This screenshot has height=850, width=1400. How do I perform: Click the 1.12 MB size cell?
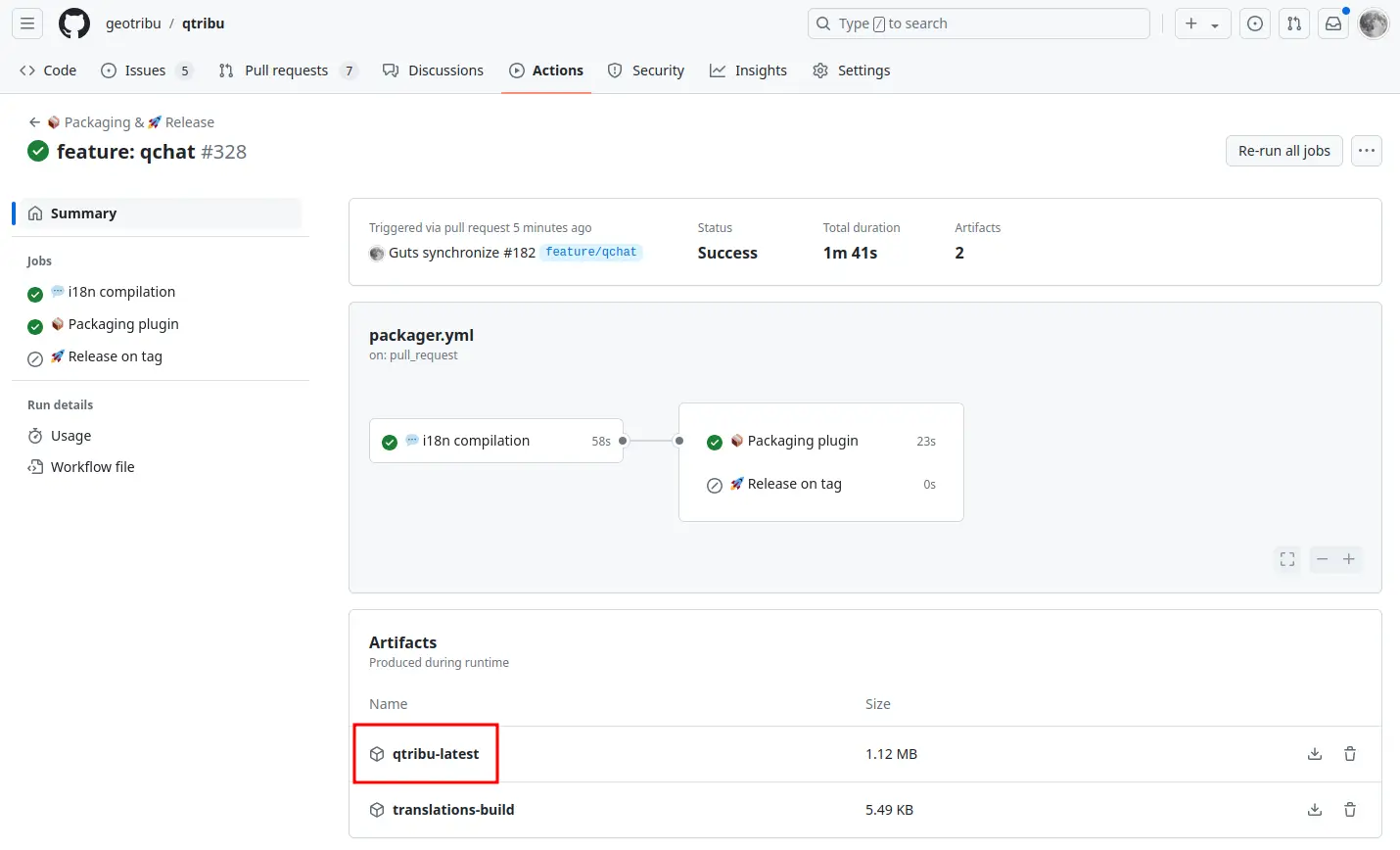(x=891, y=754)
